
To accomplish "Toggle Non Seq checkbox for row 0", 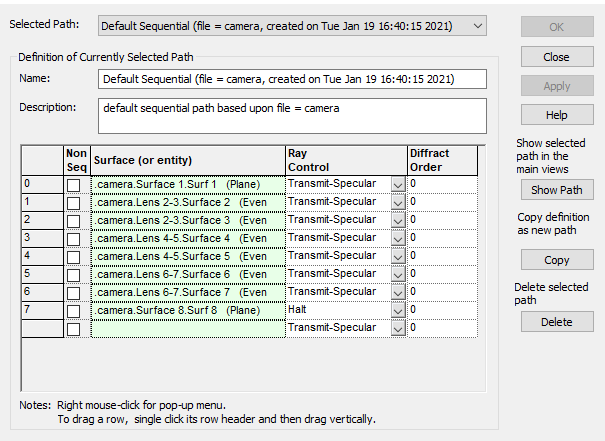I will 74,184.
